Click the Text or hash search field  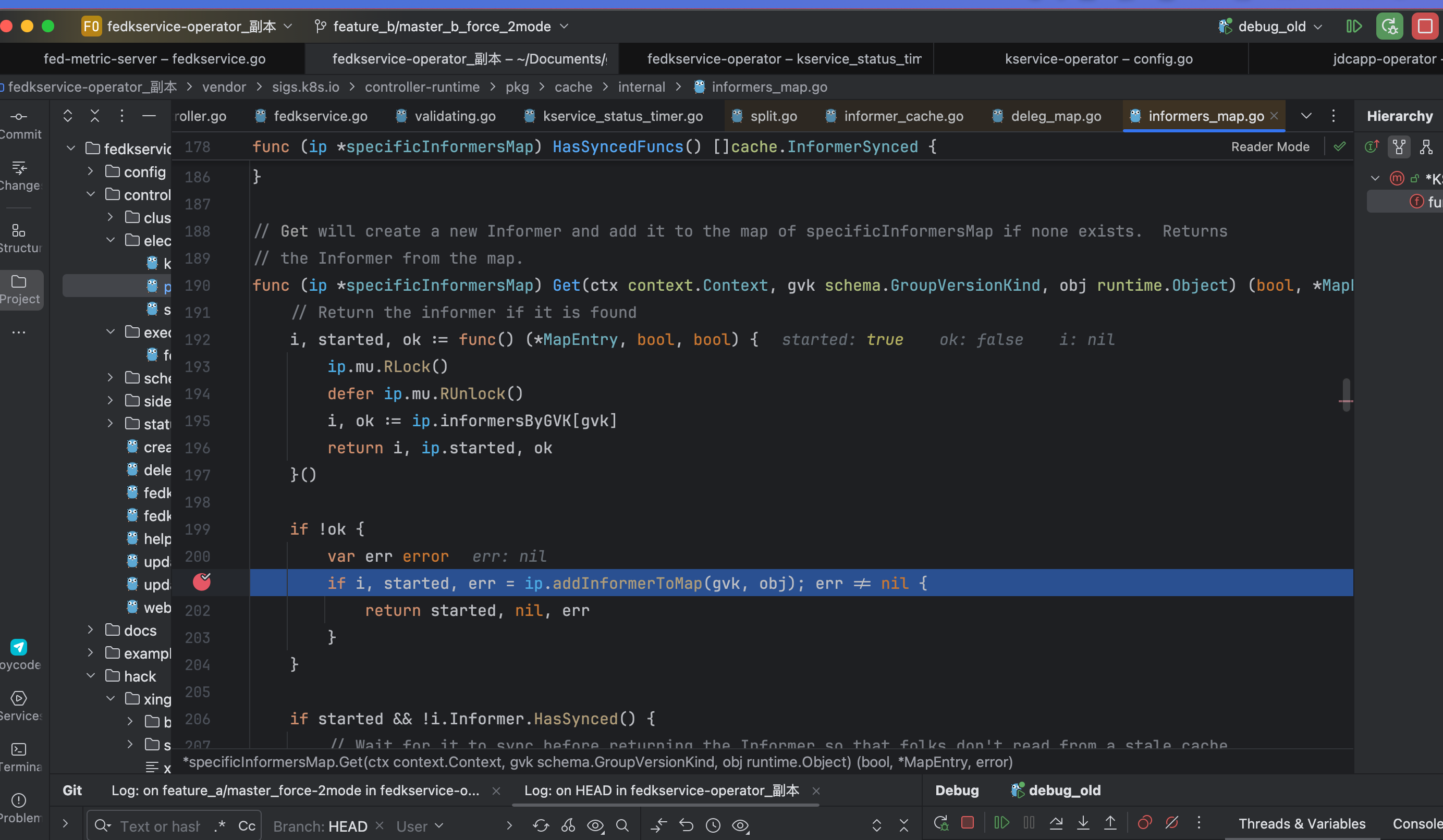[x=160, y=826]
